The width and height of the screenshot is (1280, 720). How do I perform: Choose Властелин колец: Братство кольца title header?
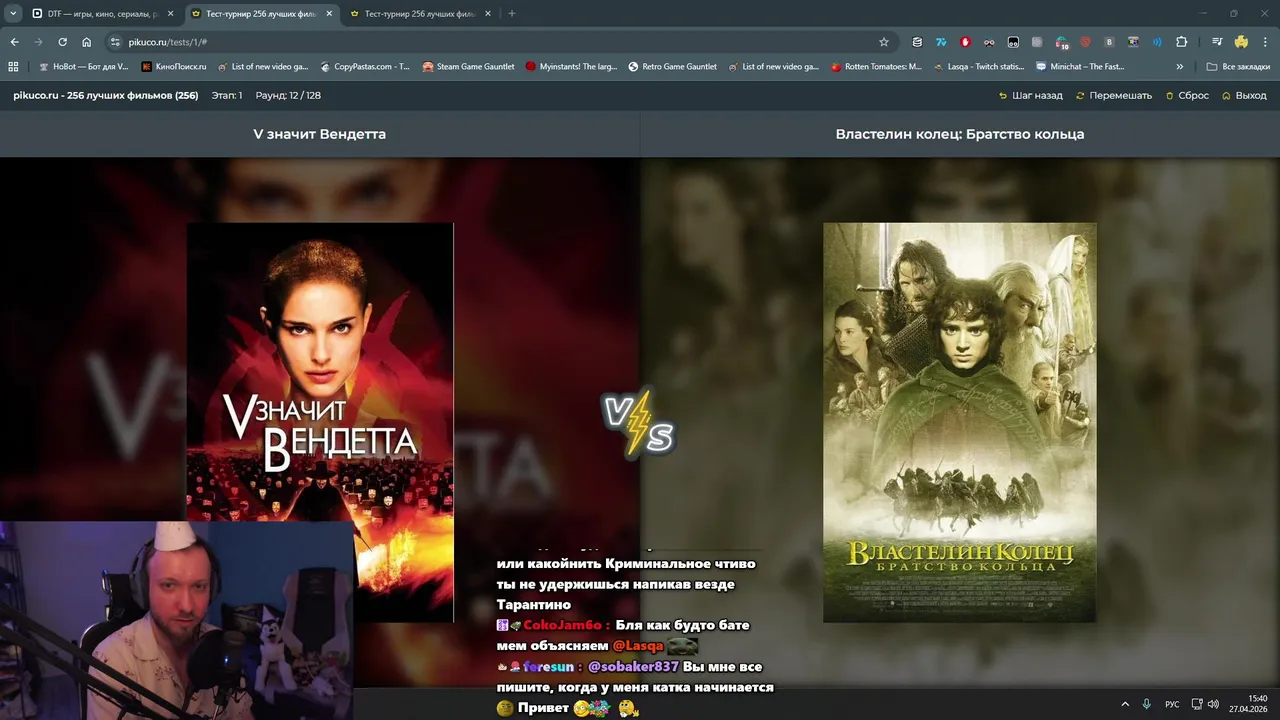pyautogui.click(x=960, y=134)
